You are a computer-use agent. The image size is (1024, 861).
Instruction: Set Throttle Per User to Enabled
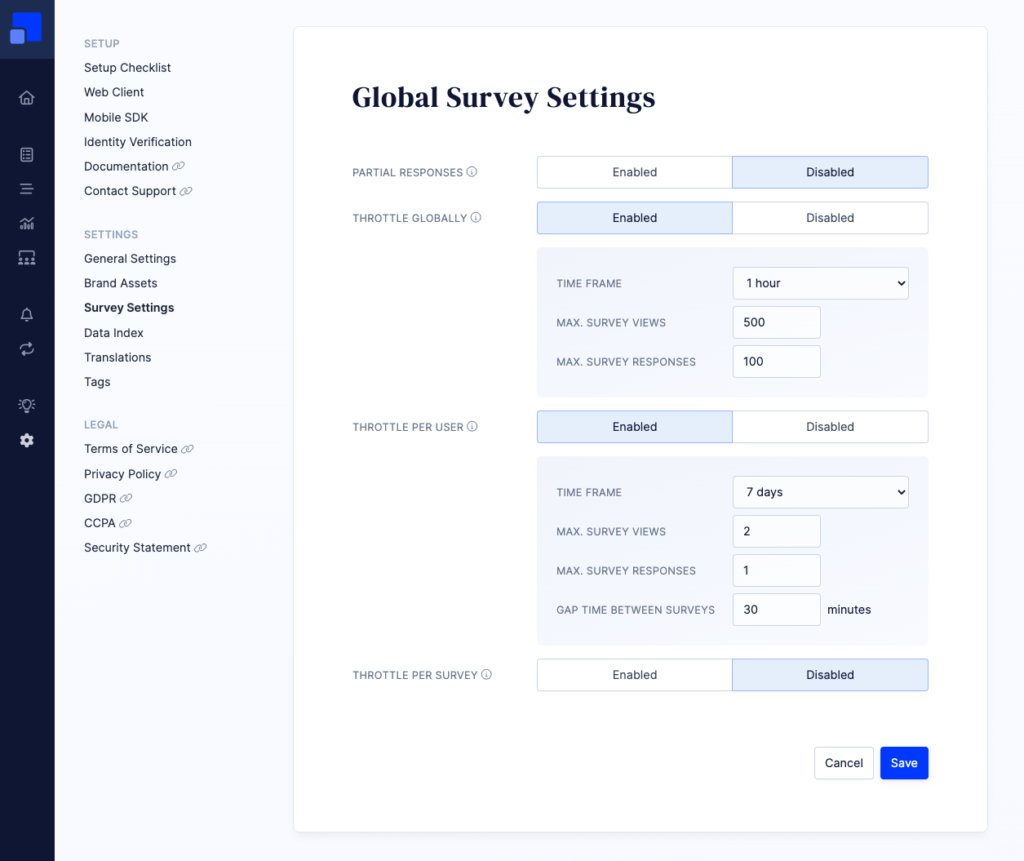[x=635, y=427]
